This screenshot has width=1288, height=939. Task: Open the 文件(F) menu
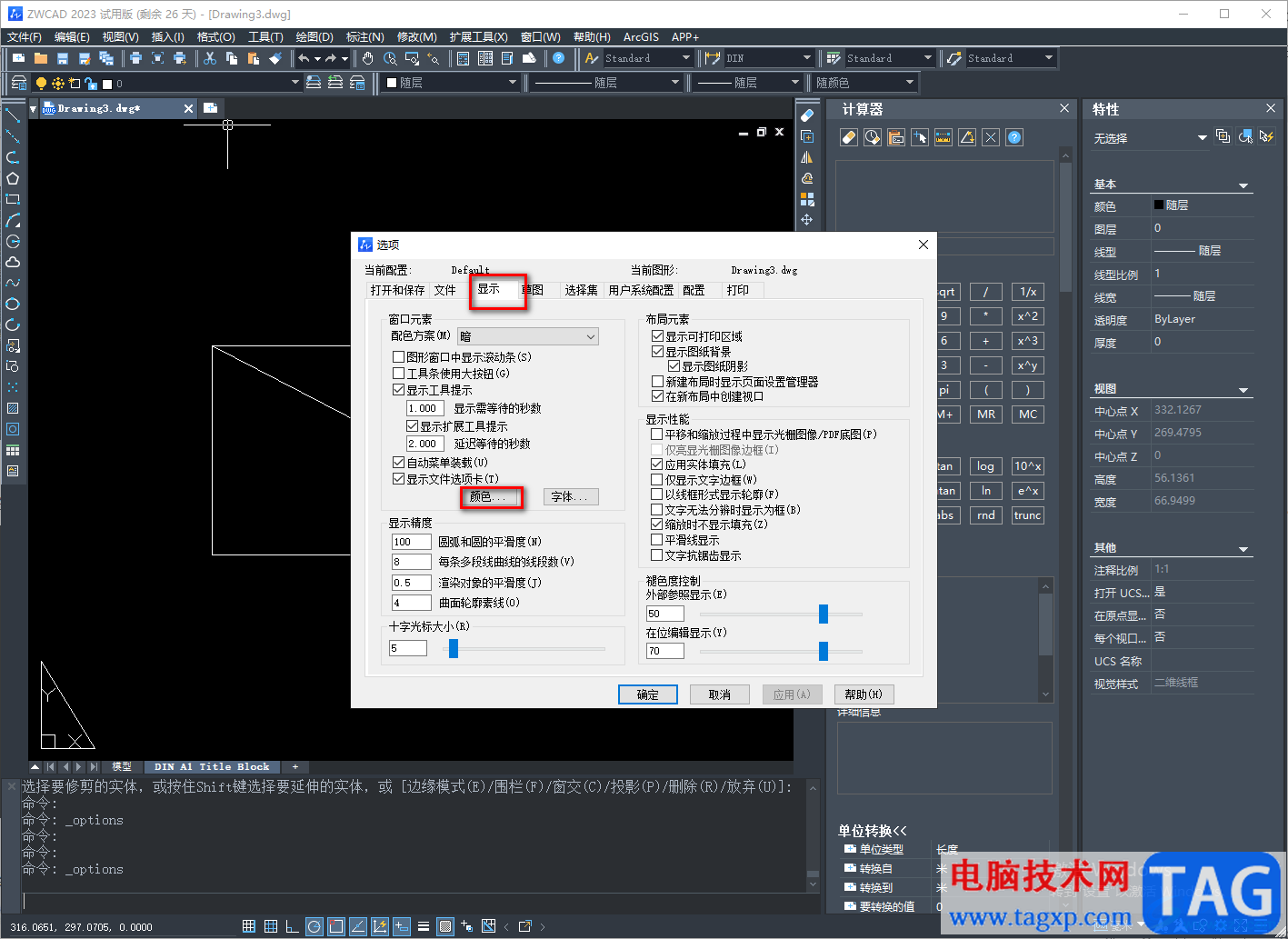pyautogui.click(x=25, y=37)
